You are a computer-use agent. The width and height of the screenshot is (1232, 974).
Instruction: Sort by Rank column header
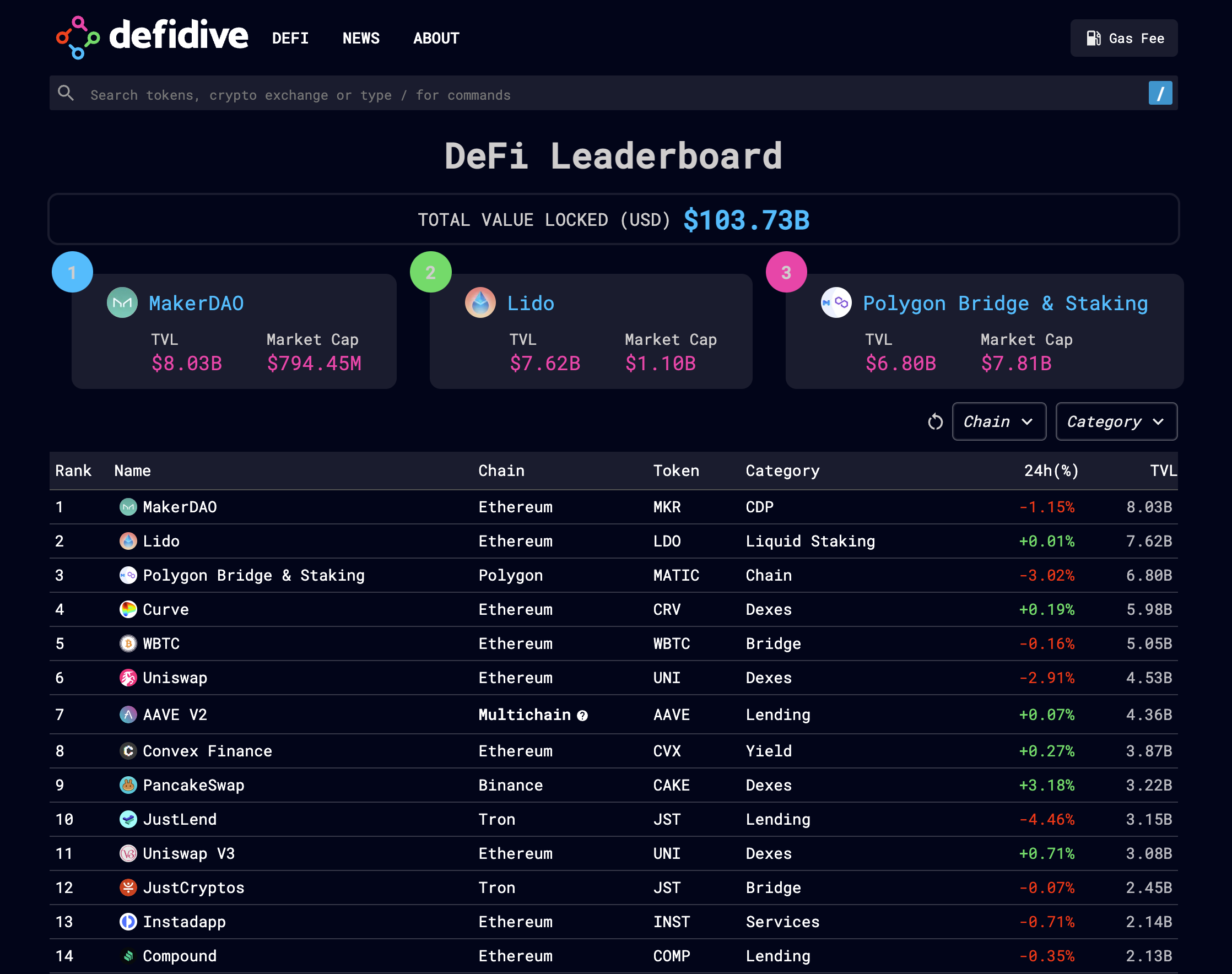(x=74, y=470)
